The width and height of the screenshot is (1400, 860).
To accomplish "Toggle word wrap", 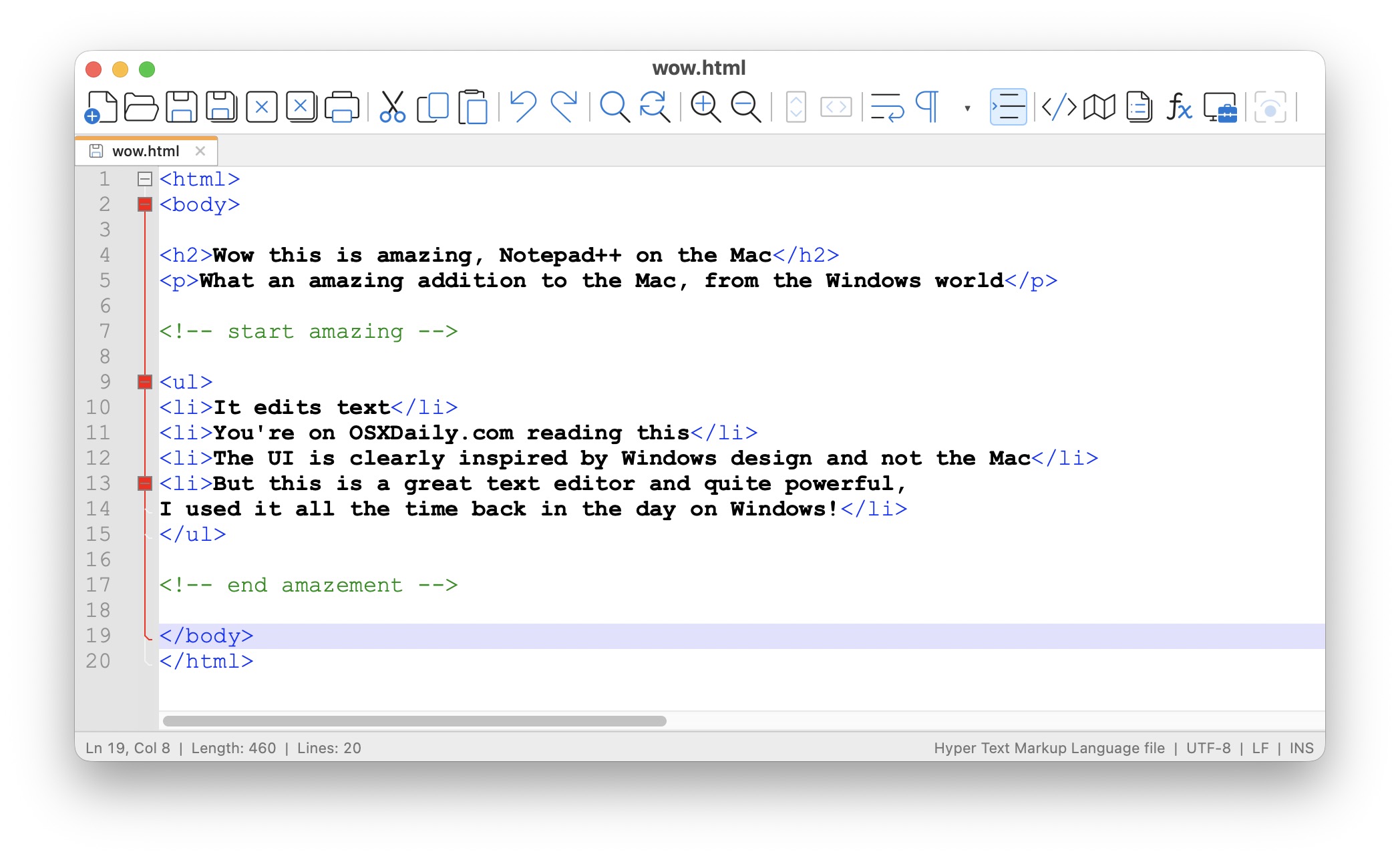I will (886, 107).
